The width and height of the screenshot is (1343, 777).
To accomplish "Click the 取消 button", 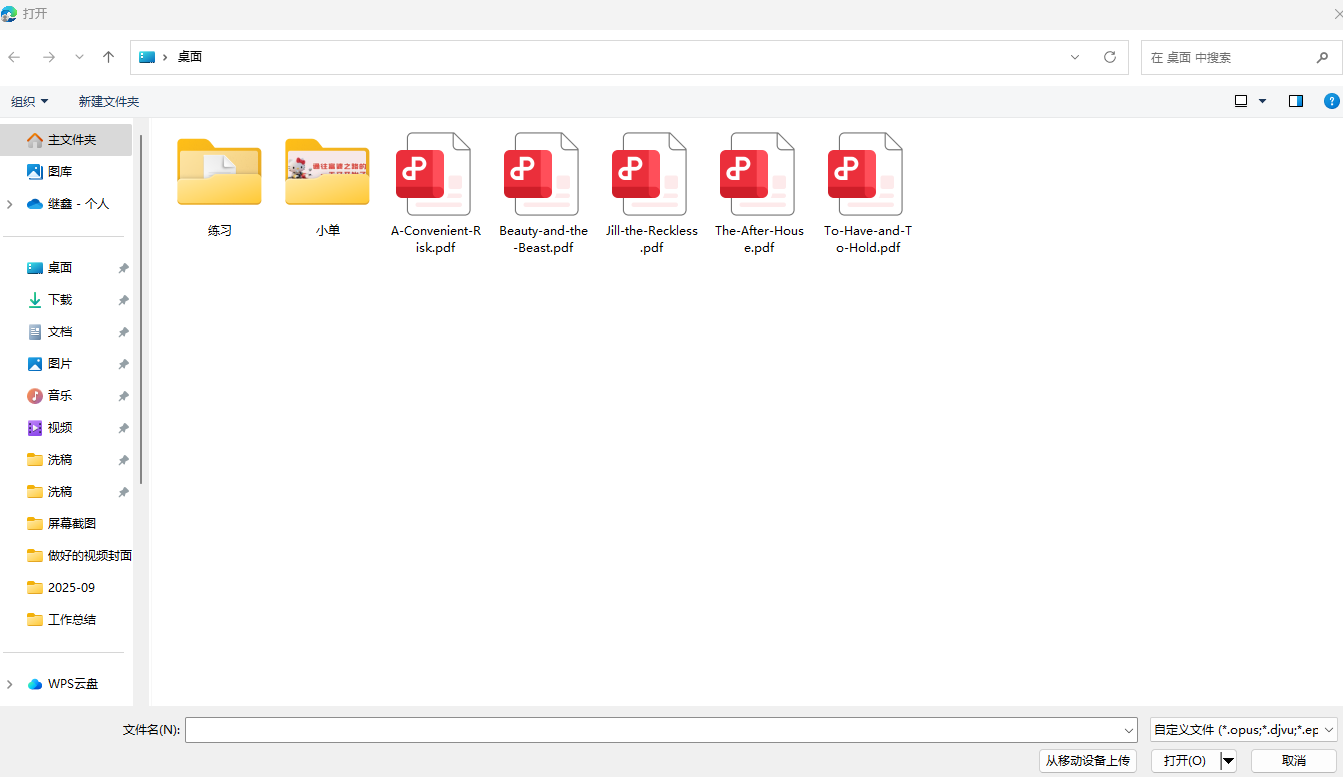I will [x=1294, y=761].
